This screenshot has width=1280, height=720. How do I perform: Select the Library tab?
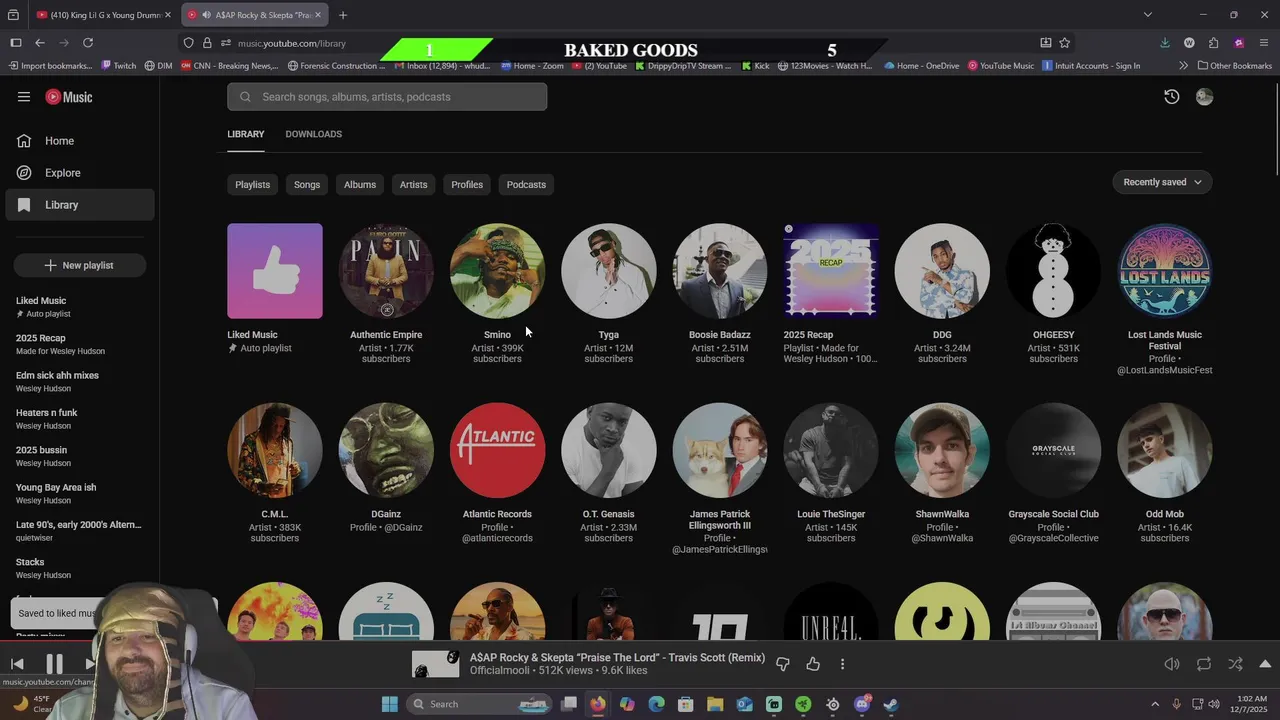(246, 134)
